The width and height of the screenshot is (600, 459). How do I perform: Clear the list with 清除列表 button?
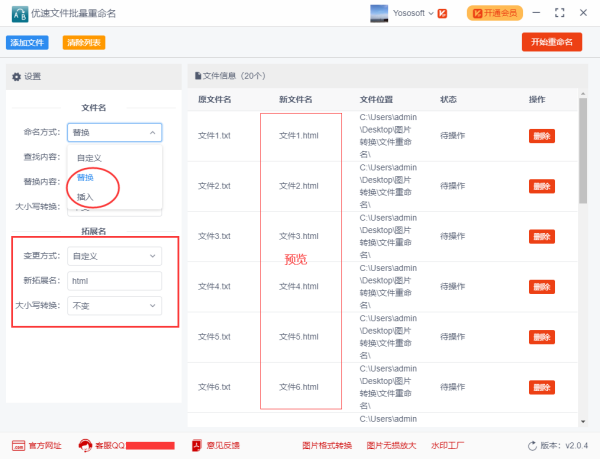(82, 43)
